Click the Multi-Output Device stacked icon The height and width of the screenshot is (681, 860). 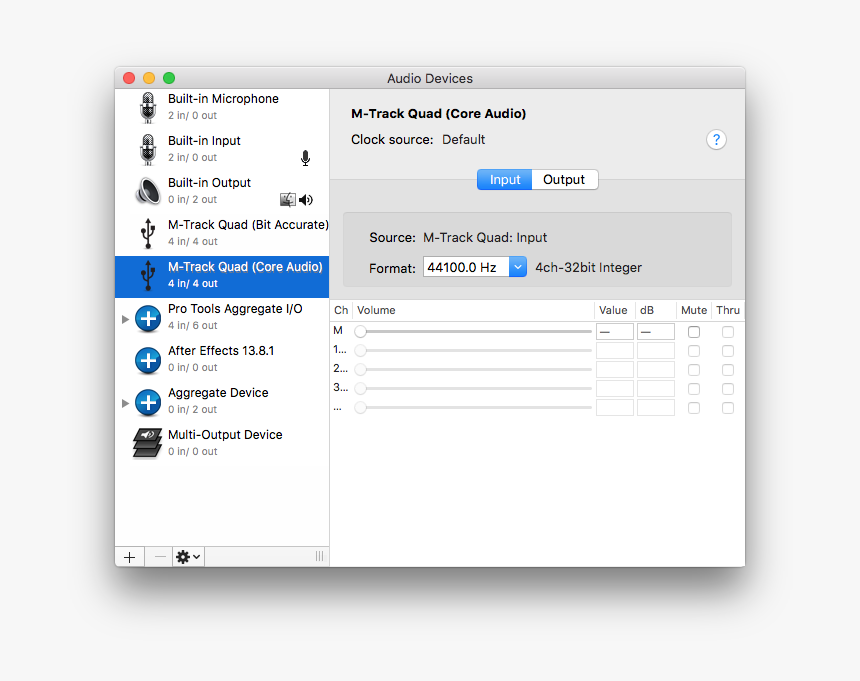[148, 443]
